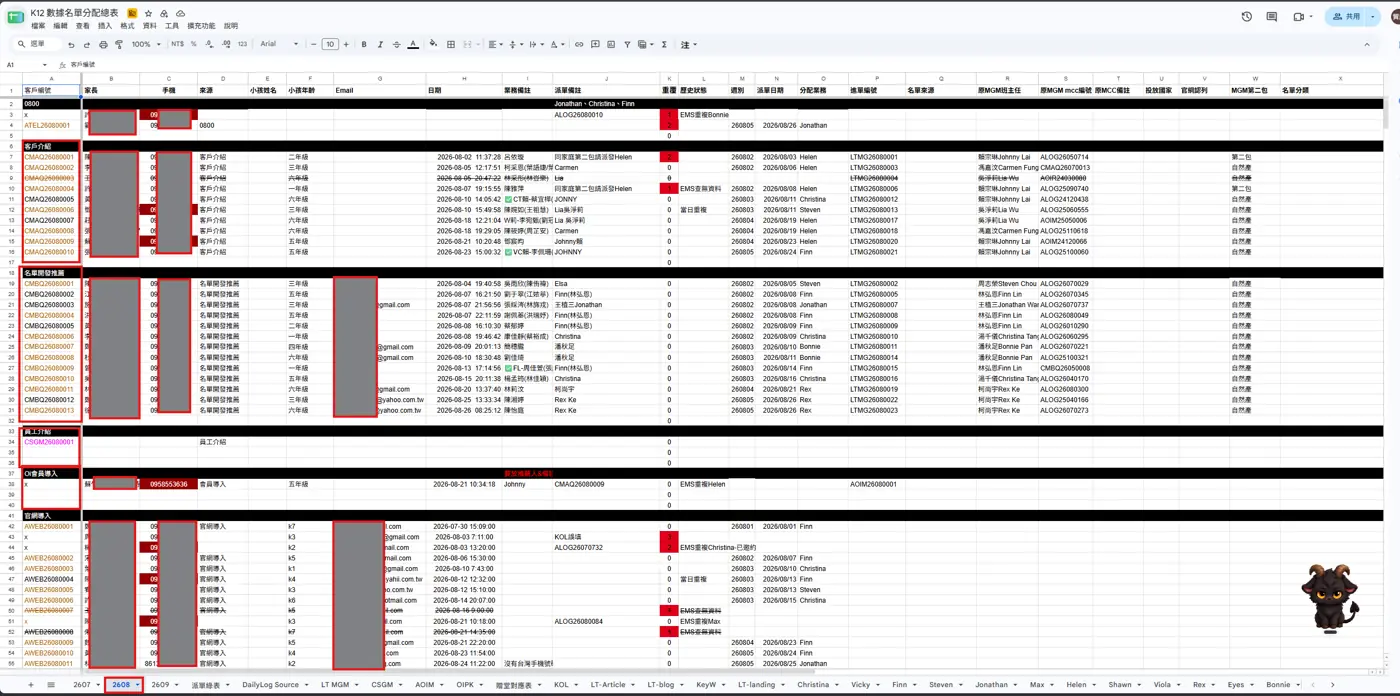Toggle bold formatting
Viewport: 1400px width, 696px height.
pyautogui.click(x=364, y=44)
